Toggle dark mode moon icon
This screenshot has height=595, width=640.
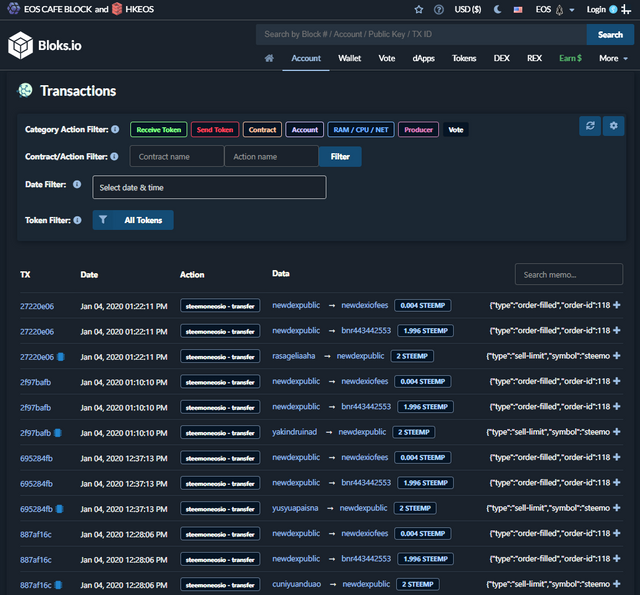(498, 9)
